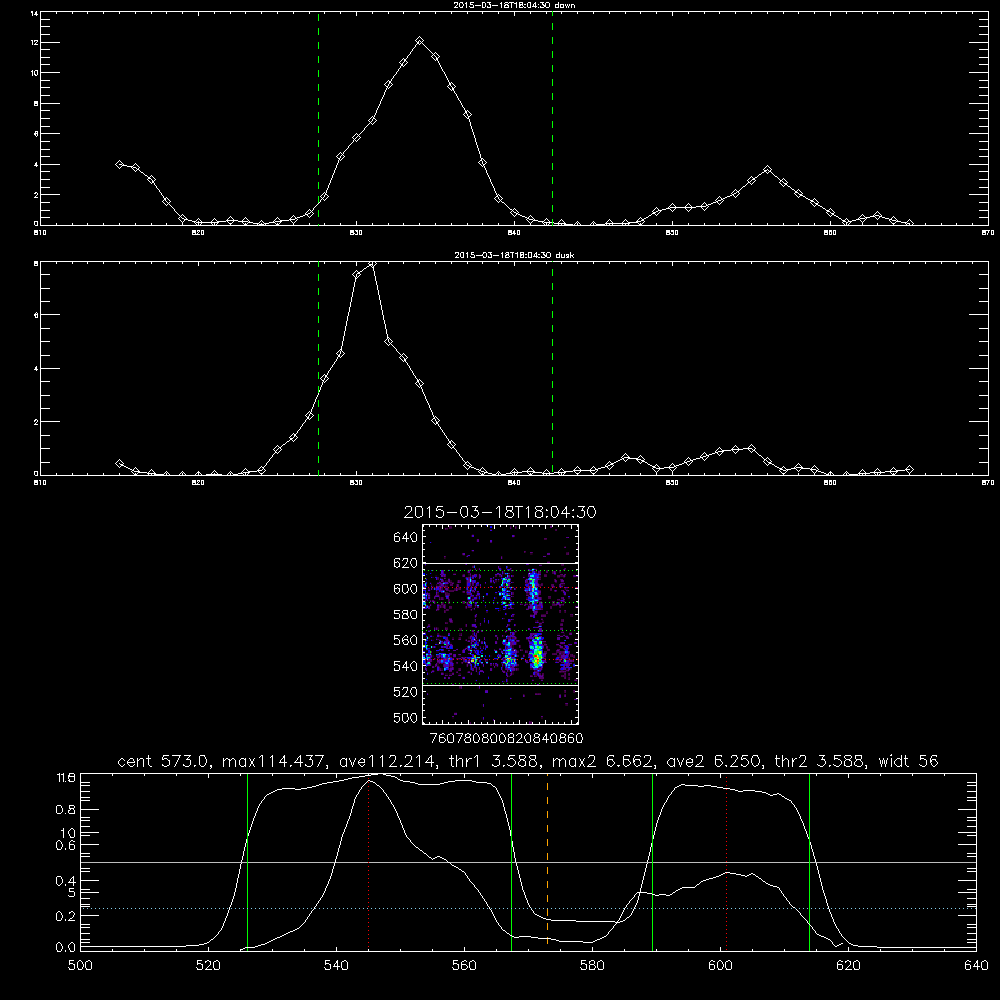Click the timestamp title above the spectral image
Image resolution: width=1000 pixels, height=1000 pixels.
(x=500, y=512)
